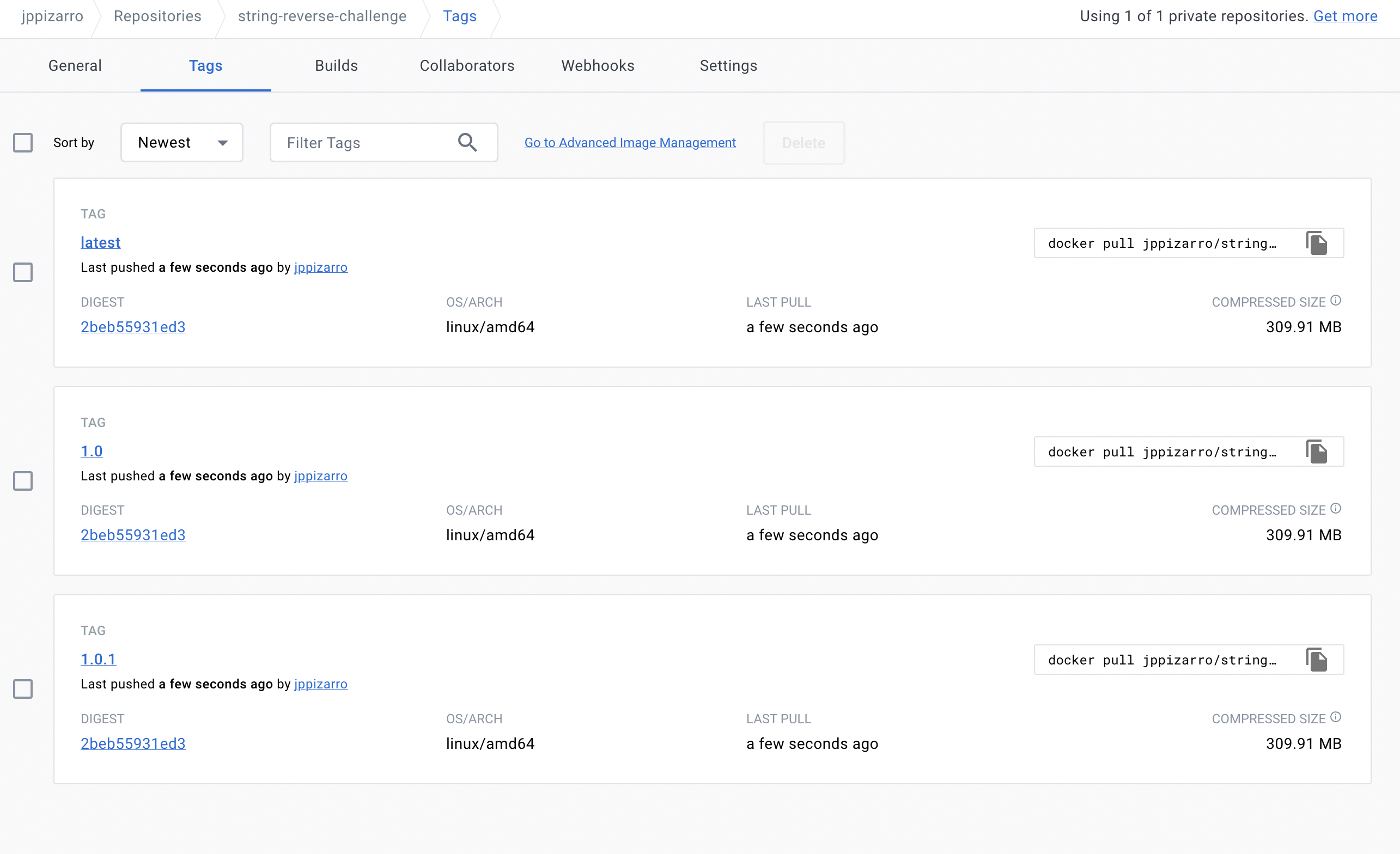Toggle the select-all tags checkbox
Viewport: 1400px width, 854px height.
pos(23,143)
